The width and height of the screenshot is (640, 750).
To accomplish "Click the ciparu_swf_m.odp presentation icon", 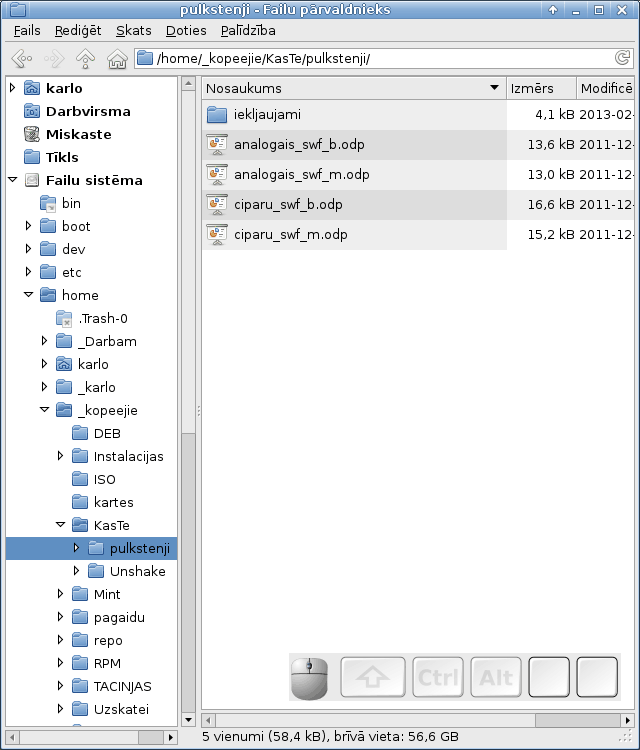I will (x=217, y=235).
